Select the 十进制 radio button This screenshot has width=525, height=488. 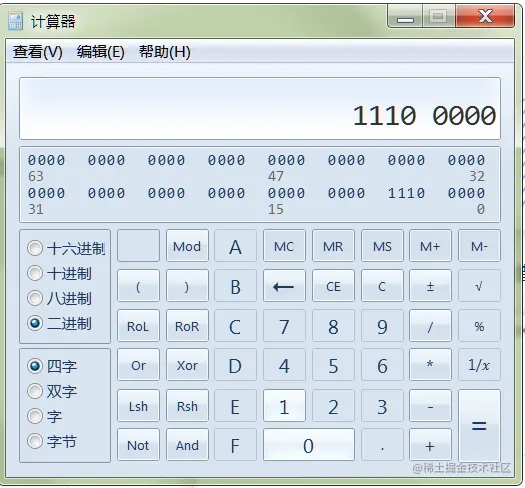(35, 273)
